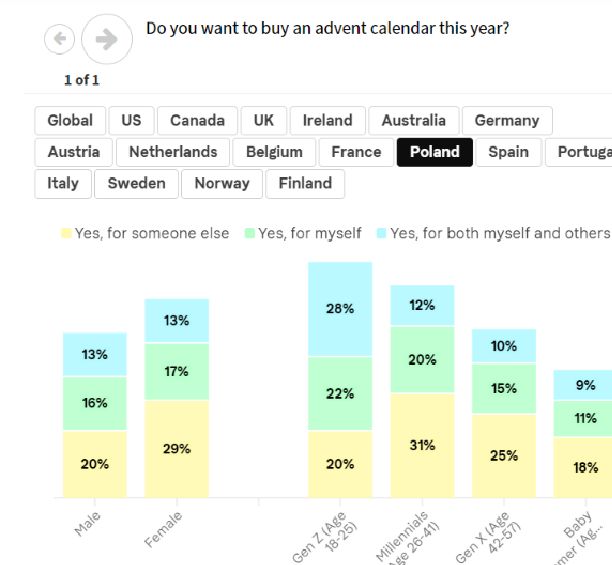Open the UK tab

click(264, 120)
